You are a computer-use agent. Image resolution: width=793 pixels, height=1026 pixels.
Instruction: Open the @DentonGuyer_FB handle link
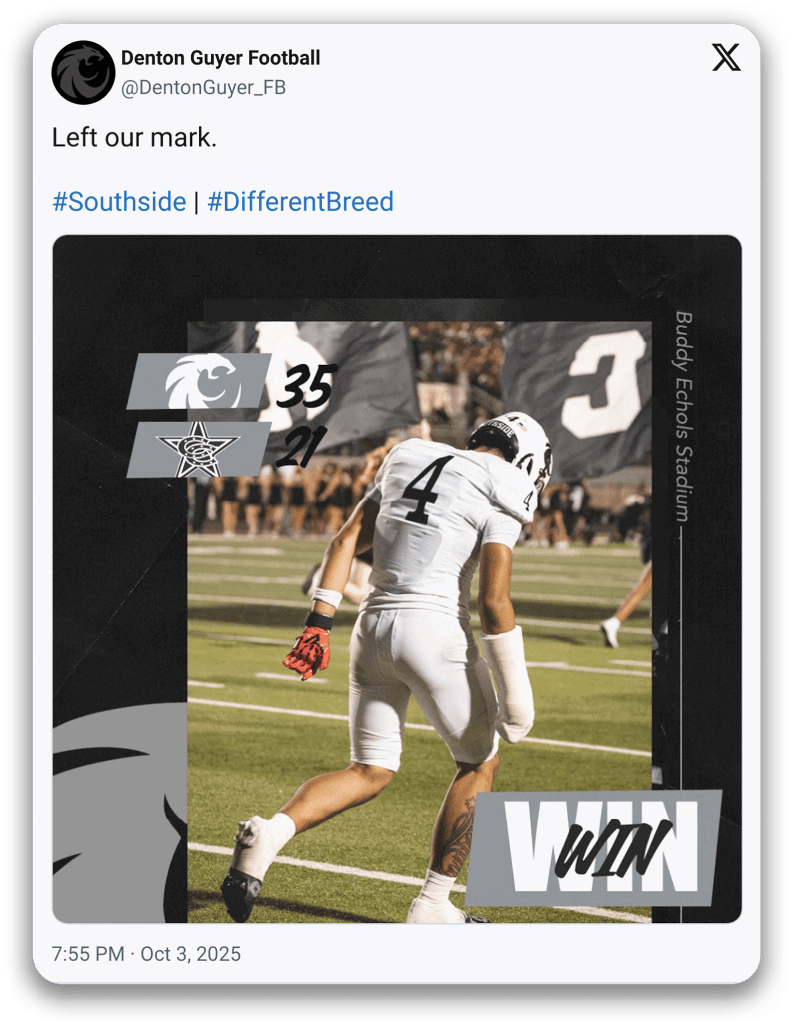click(203, 88)
